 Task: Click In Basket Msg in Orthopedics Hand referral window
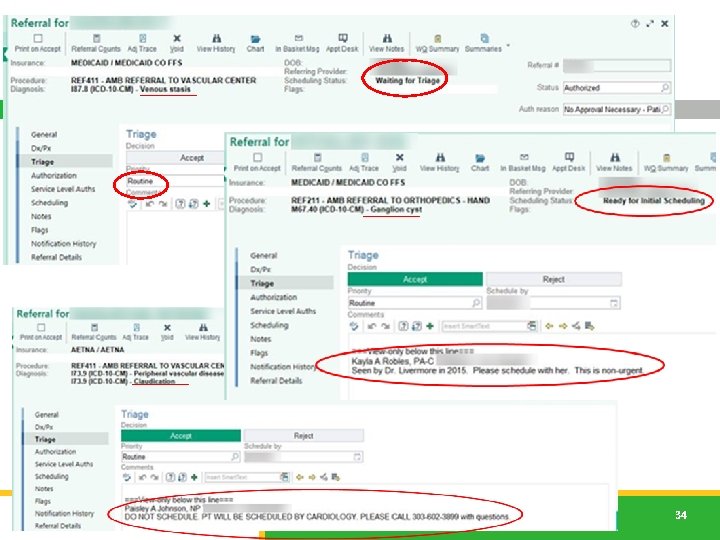523,163
